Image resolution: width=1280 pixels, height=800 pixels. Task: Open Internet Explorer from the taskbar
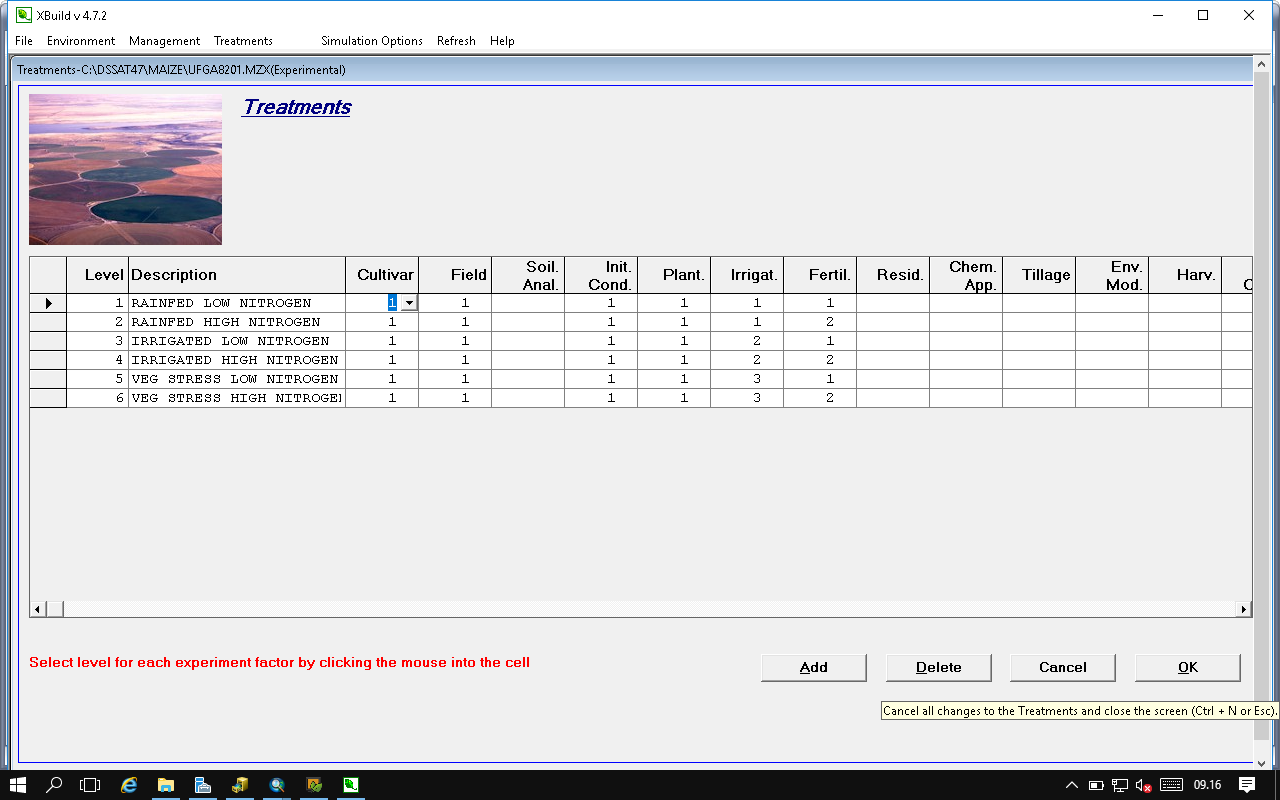click(x=129, y=785)
